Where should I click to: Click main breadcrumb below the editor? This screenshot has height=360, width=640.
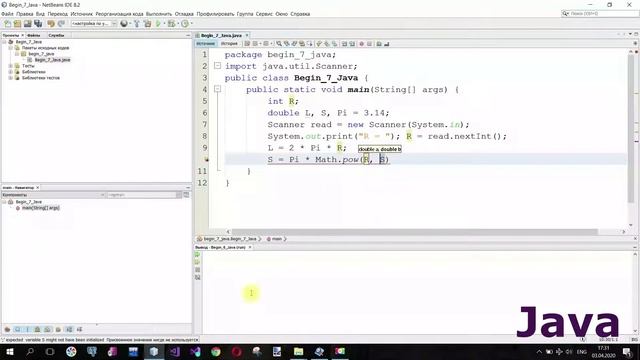click(x=277, y=239)
